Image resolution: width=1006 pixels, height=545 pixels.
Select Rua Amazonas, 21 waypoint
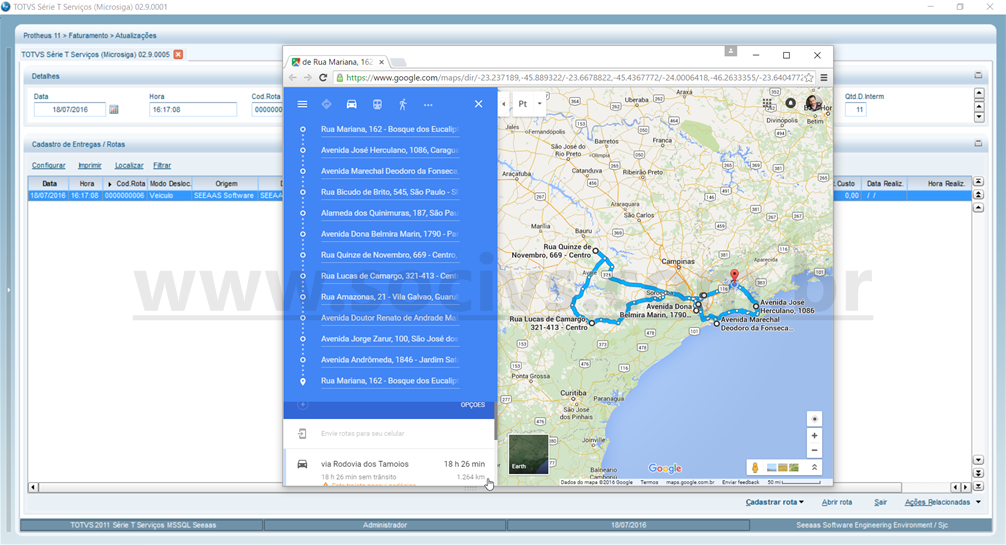[x=390, y=297]
